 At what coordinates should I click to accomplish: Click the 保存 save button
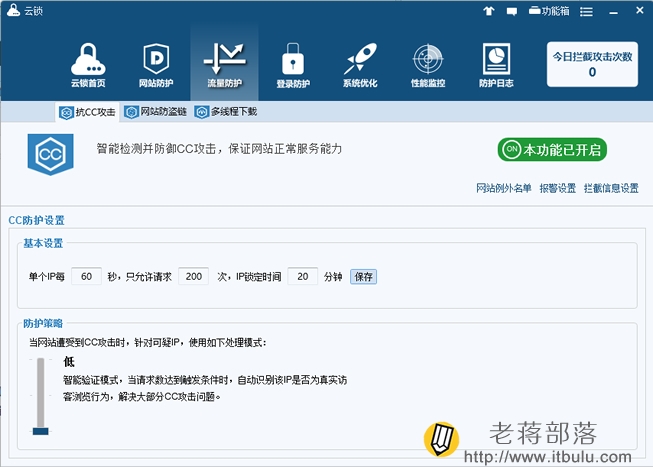click(x=364, y=277)
